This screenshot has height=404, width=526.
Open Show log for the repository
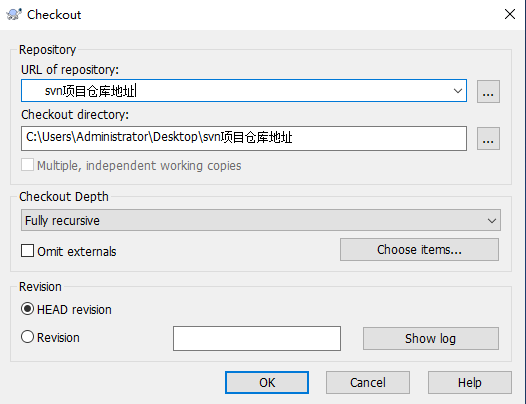click(431, 338)
